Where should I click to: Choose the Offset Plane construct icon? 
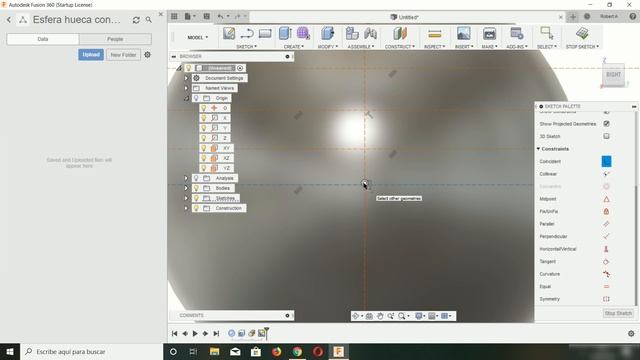tap(400, 33)
